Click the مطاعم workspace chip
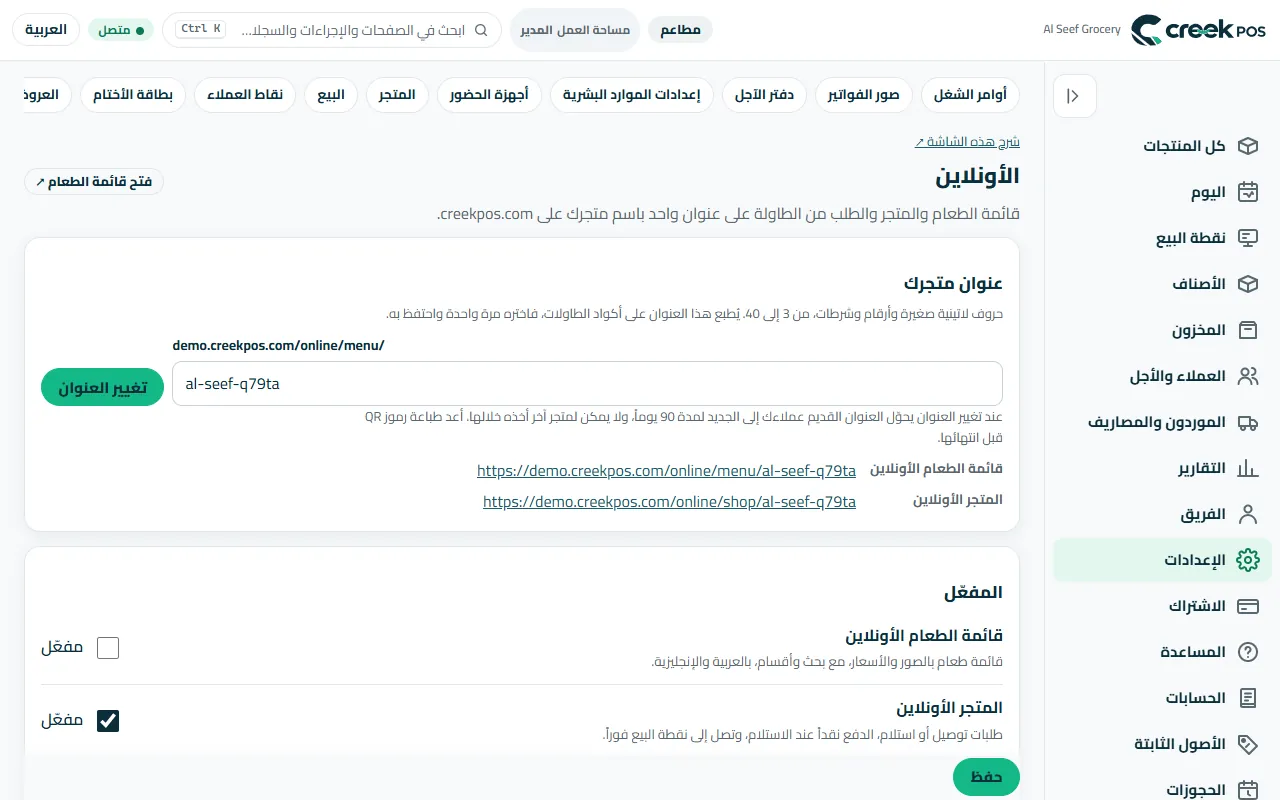 (x=680, y=30)
